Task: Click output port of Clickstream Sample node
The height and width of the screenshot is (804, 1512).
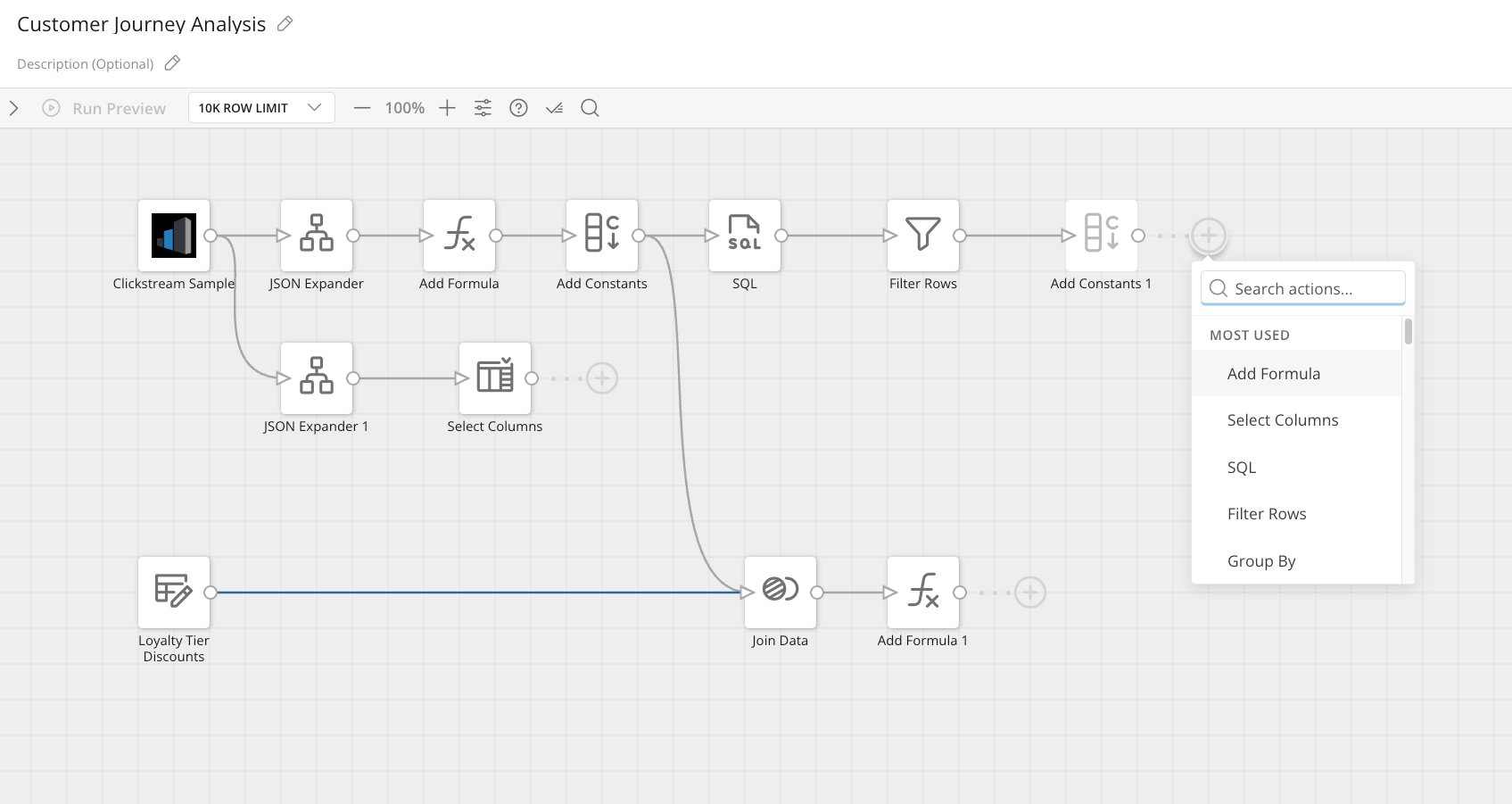Action: click(x=211, y=236)
